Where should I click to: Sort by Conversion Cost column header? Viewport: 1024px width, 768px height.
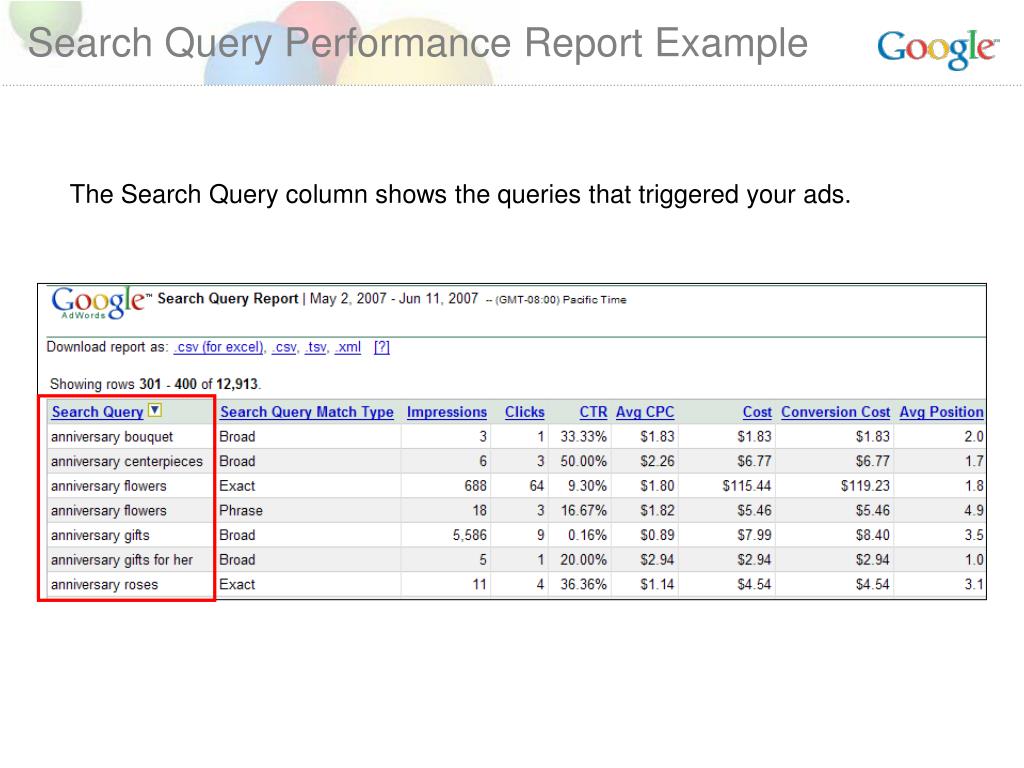tap(835, 412)
